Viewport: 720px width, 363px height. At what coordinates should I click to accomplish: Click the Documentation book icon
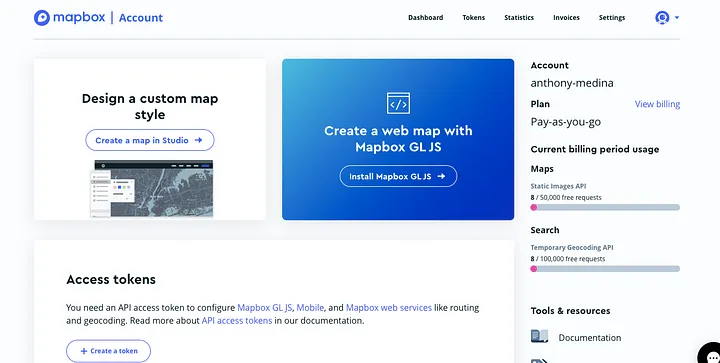[540, 336]
